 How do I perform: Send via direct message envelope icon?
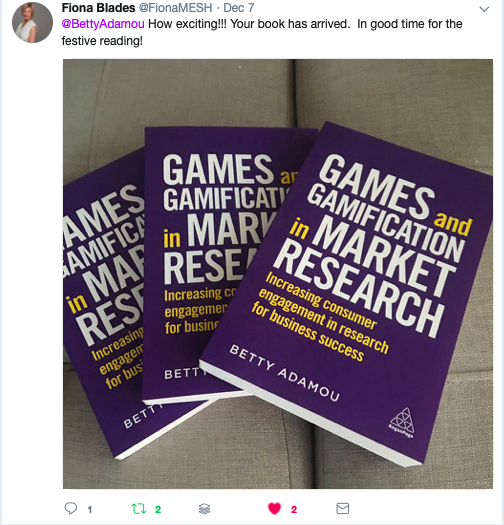pos(343,508)
